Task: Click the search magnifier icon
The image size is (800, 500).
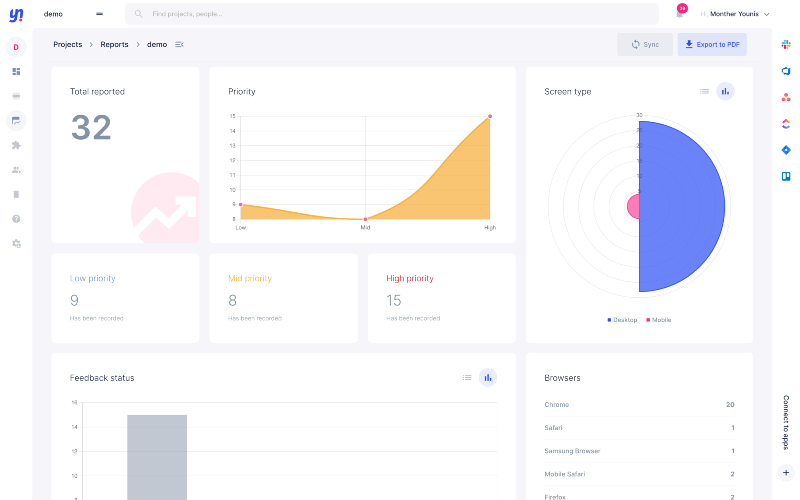Action: 138,14
